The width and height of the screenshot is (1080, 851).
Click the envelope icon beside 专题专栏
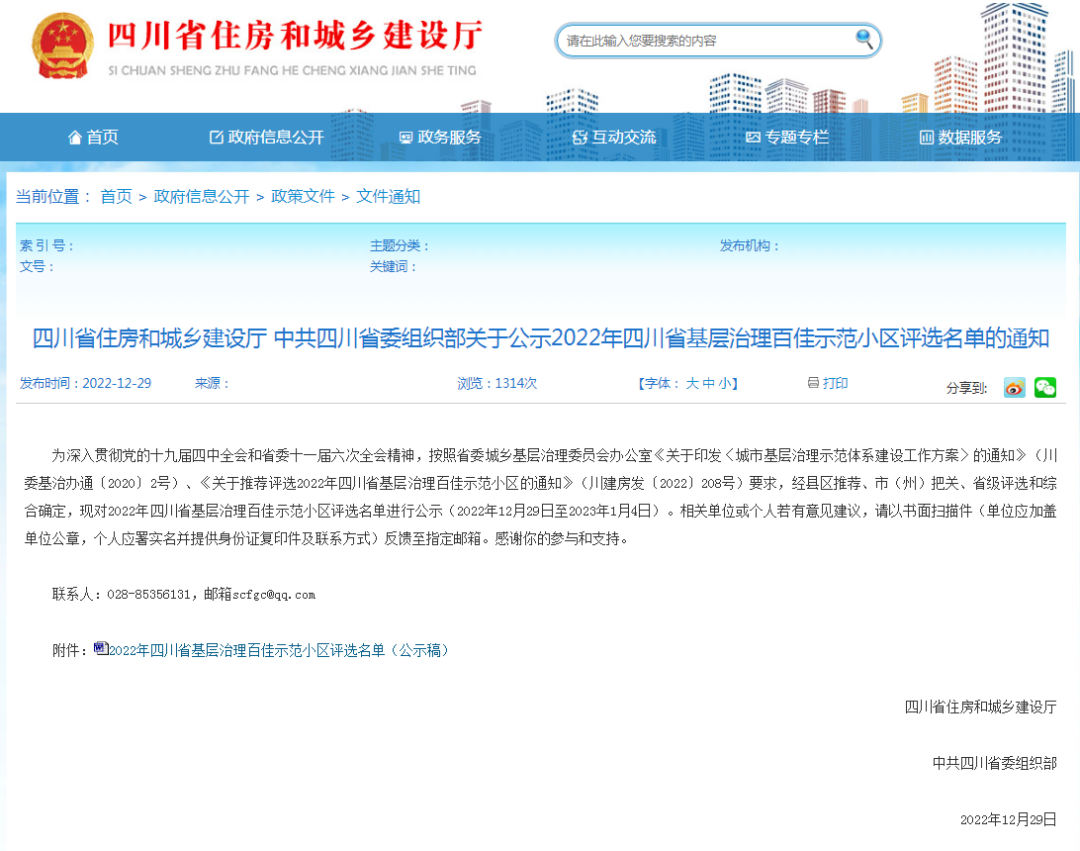click(752, 137)
